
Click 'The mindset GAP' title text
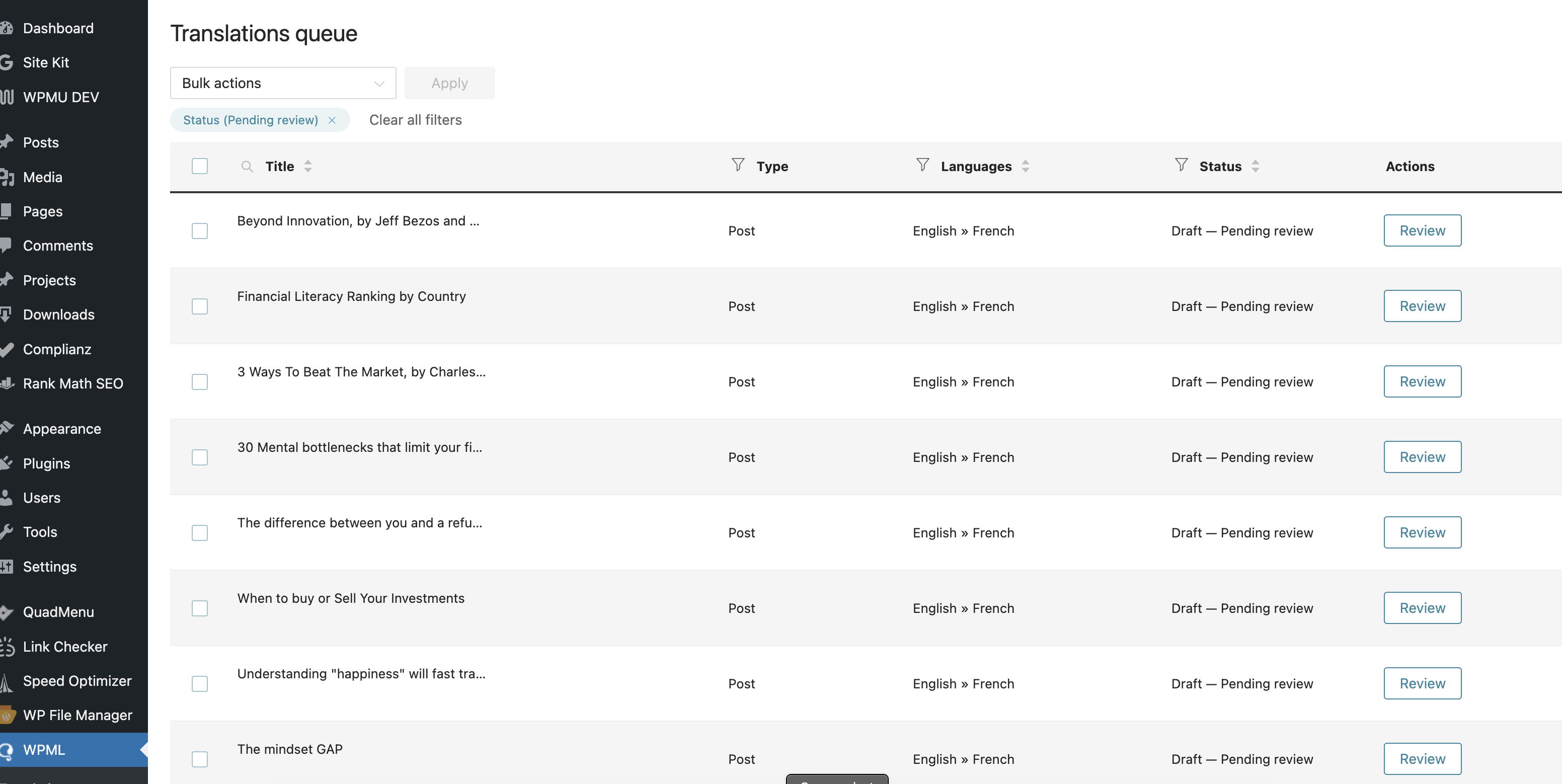(290, 749)
